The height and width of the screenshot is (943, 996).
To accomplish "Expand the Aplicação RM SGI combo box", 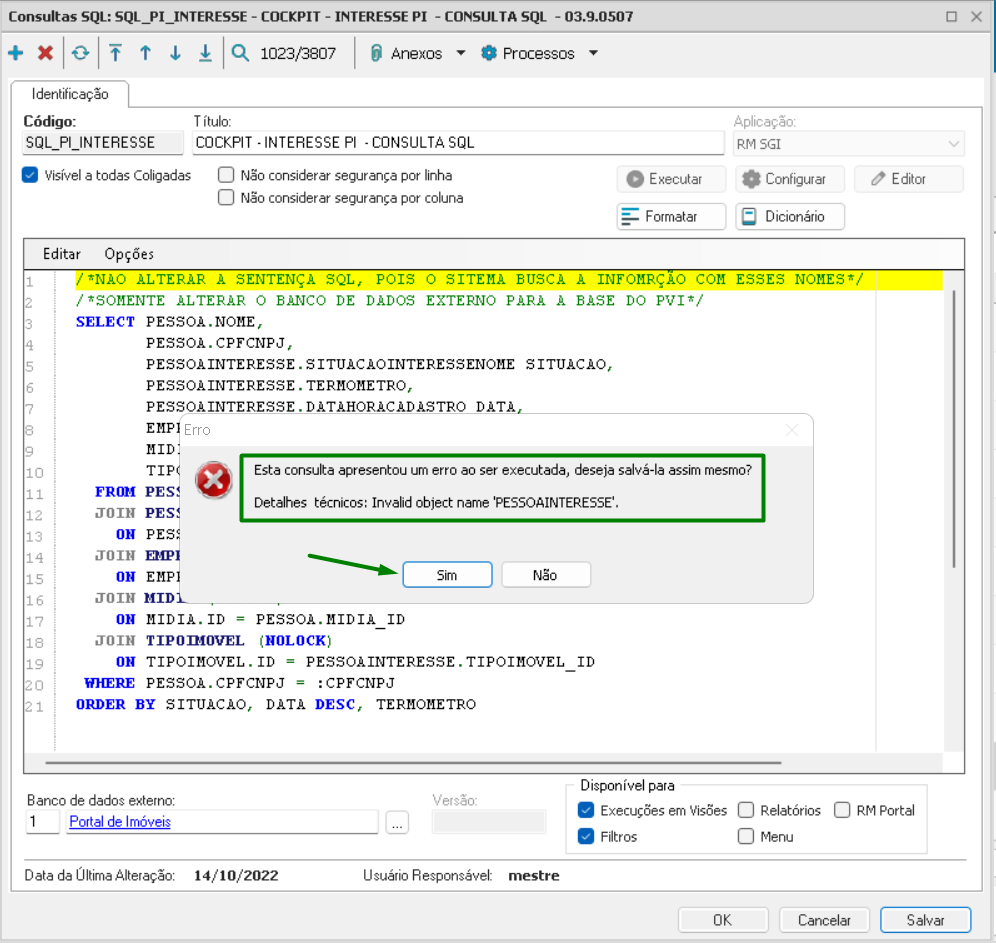I will point(953,144).
